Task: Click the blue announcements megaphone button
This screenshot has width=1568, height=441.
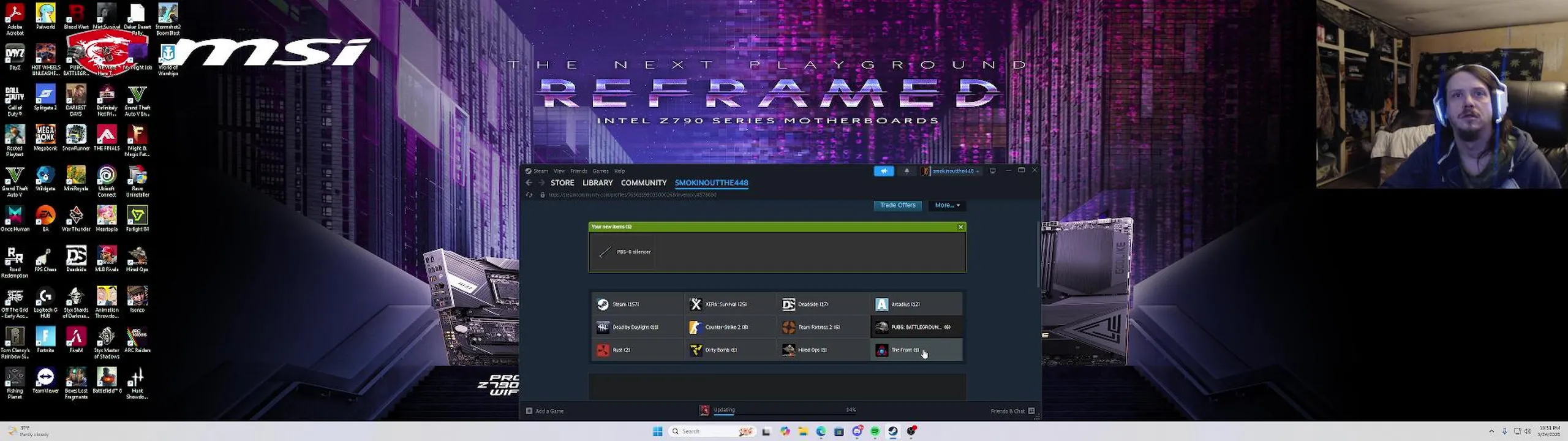Action: coord(883,171)
